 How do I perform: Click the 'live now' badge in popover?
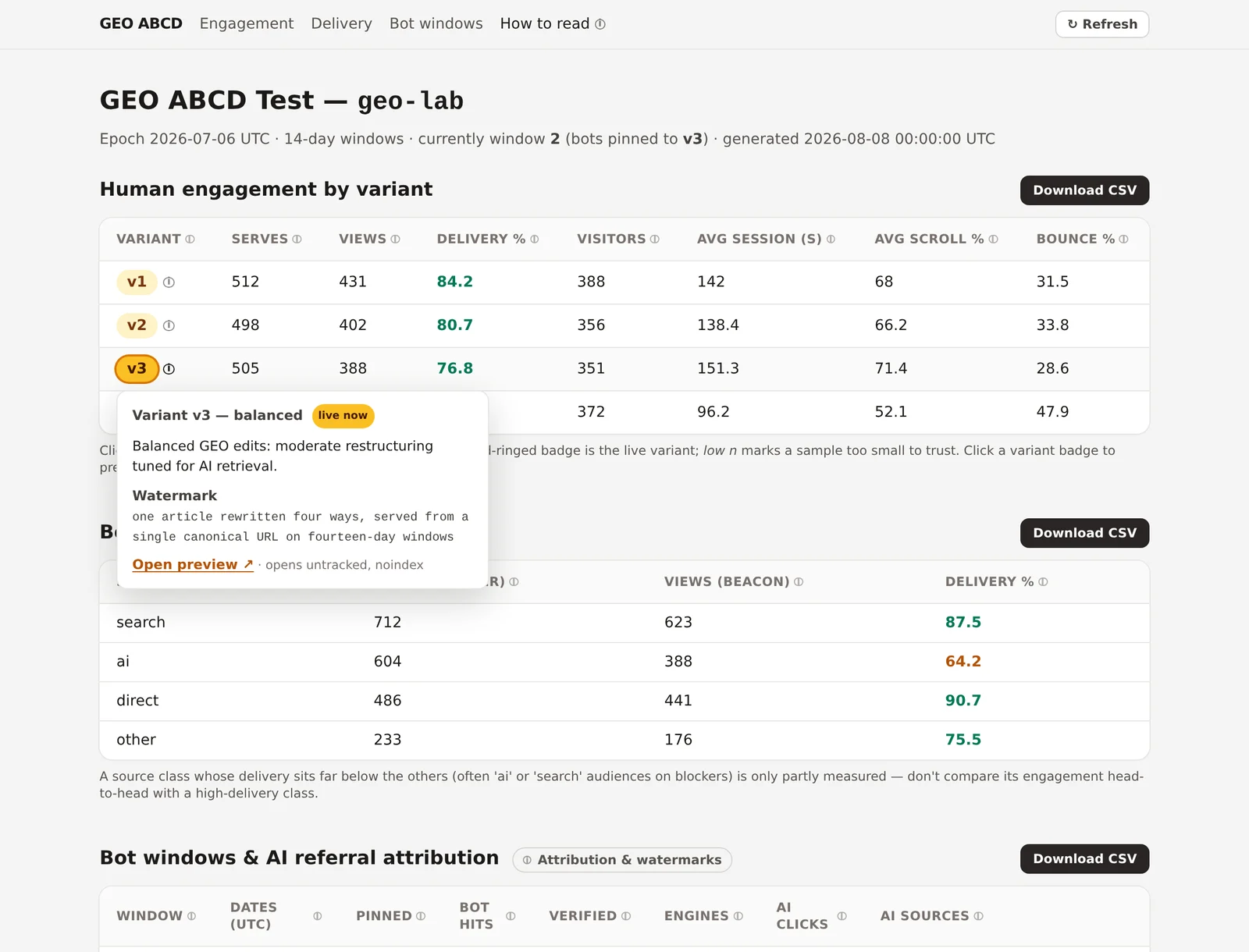pyautogui.click(x=343, y=416)
